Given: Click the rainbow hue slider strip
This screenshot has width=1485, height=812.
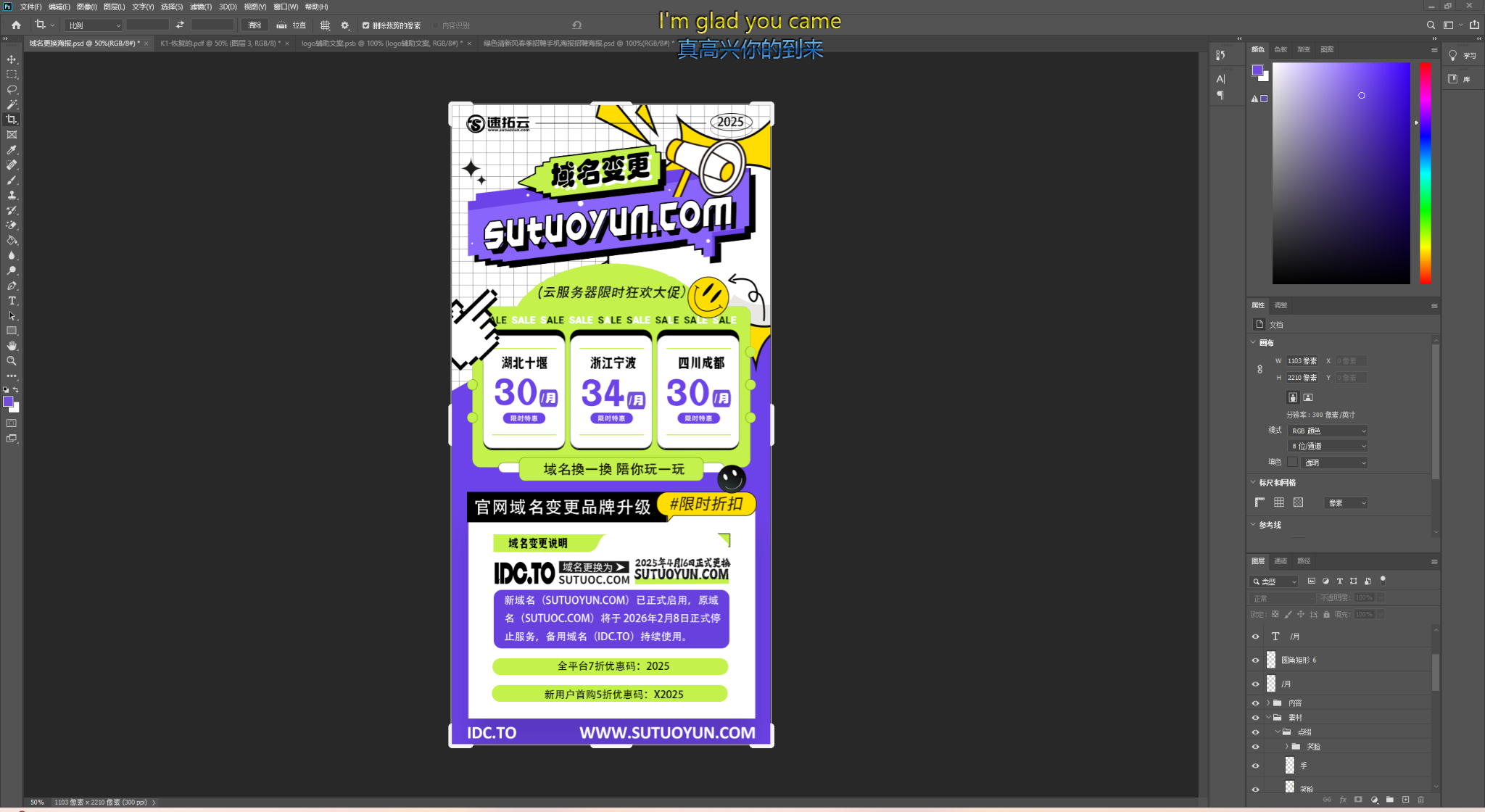Looking at the screenshot, I should (x=1425, y=173).
